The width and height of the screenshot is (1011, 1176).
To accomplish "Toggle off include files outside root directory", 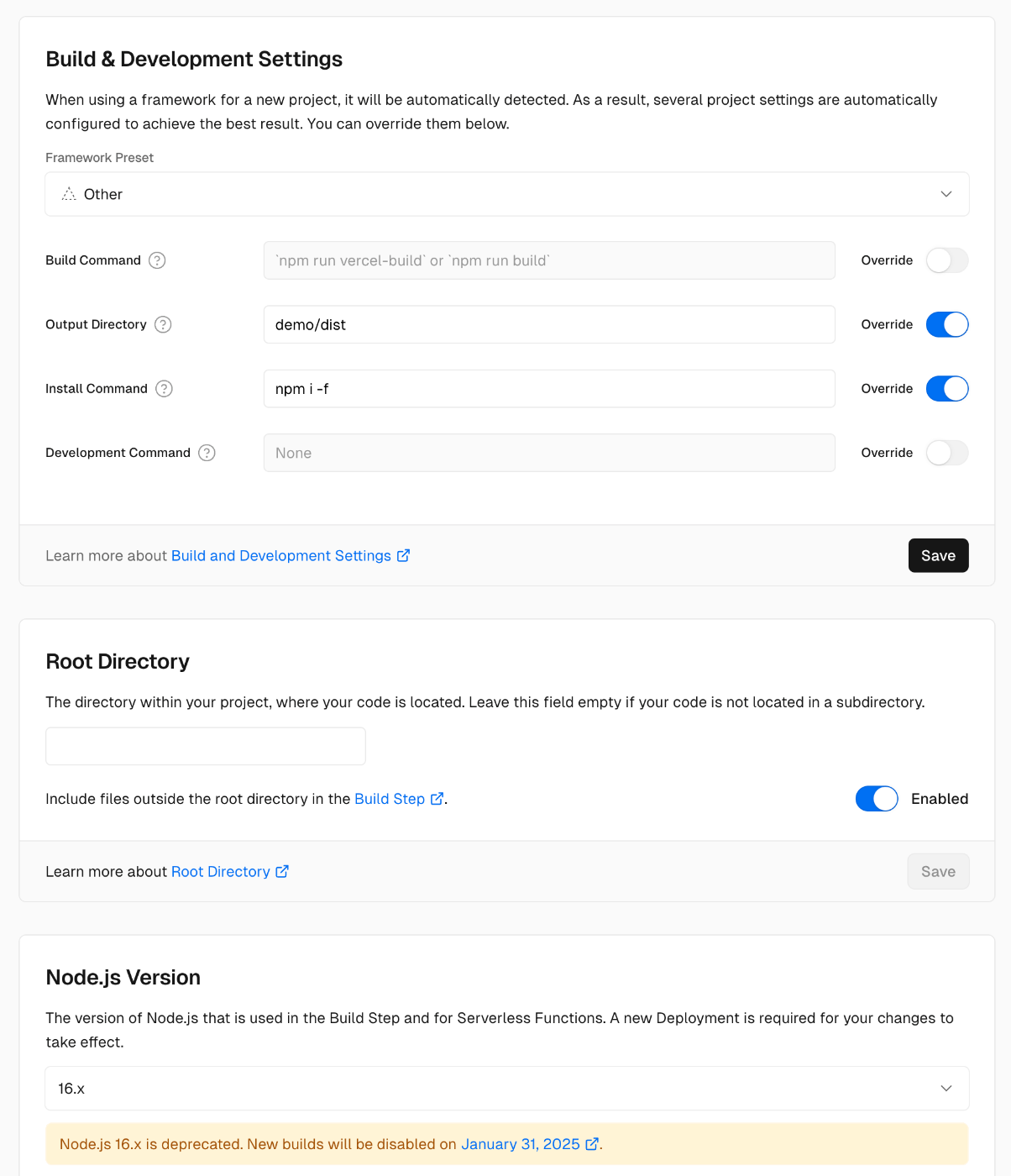I will tap(877, 799).
